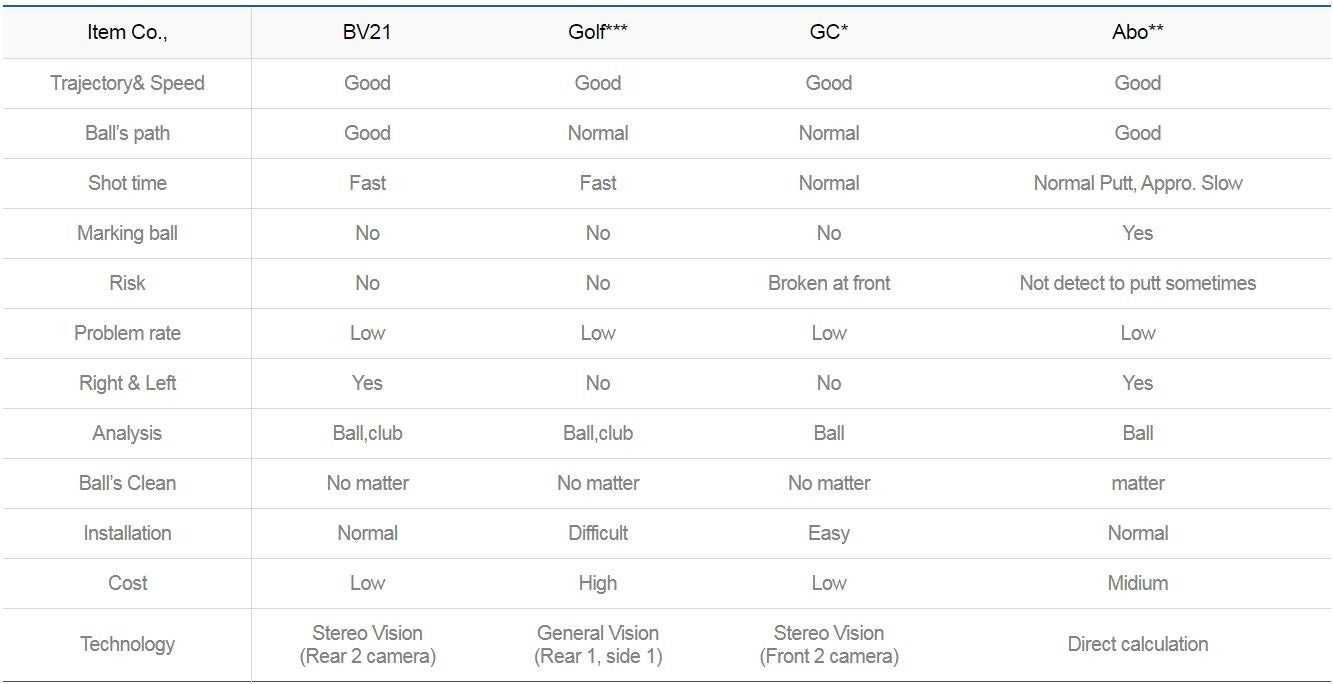Select the Marking ball row label
This screenshot has height=684, width=1333.
(x=127, y=233)
